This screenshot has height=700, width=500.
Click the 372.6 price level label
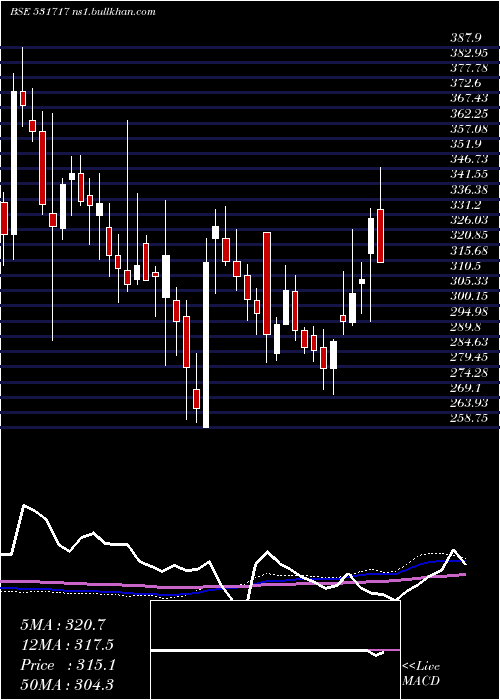[466, 83]
